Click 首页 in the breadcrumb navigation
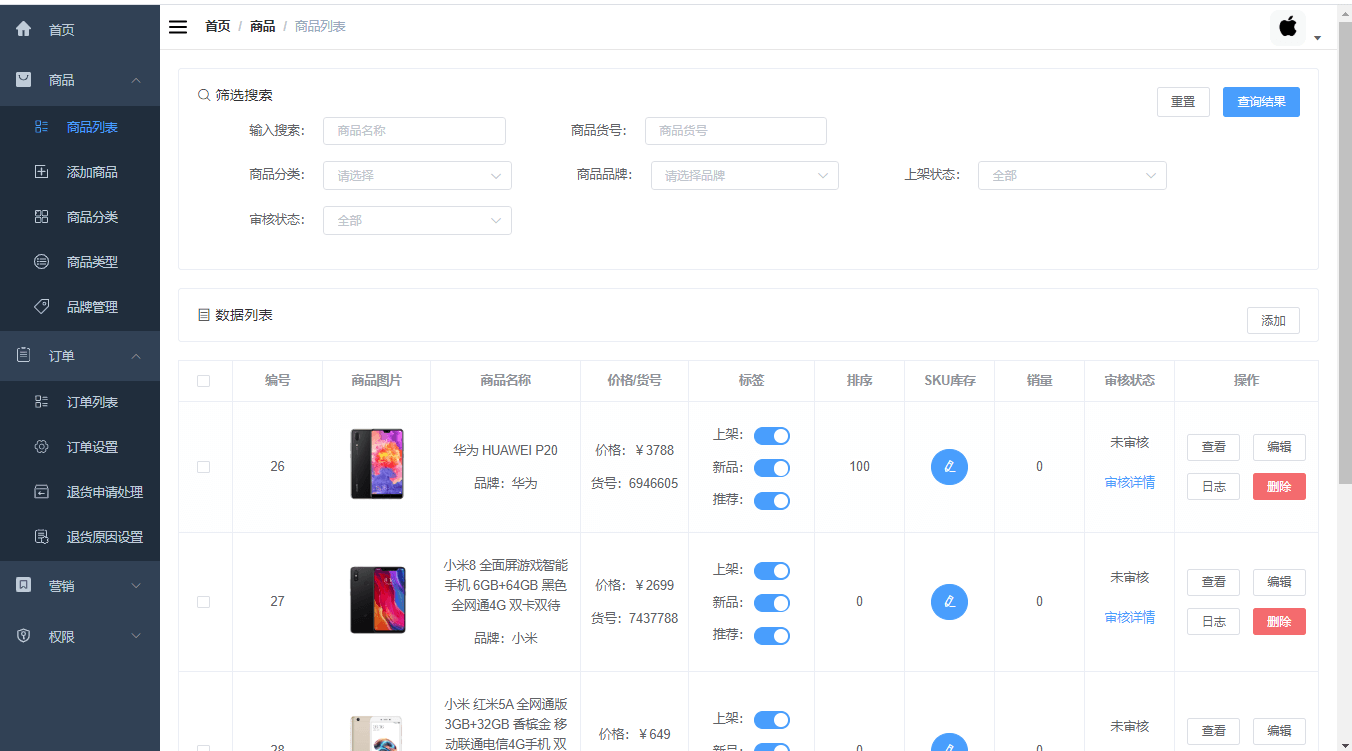 (217, 26)
